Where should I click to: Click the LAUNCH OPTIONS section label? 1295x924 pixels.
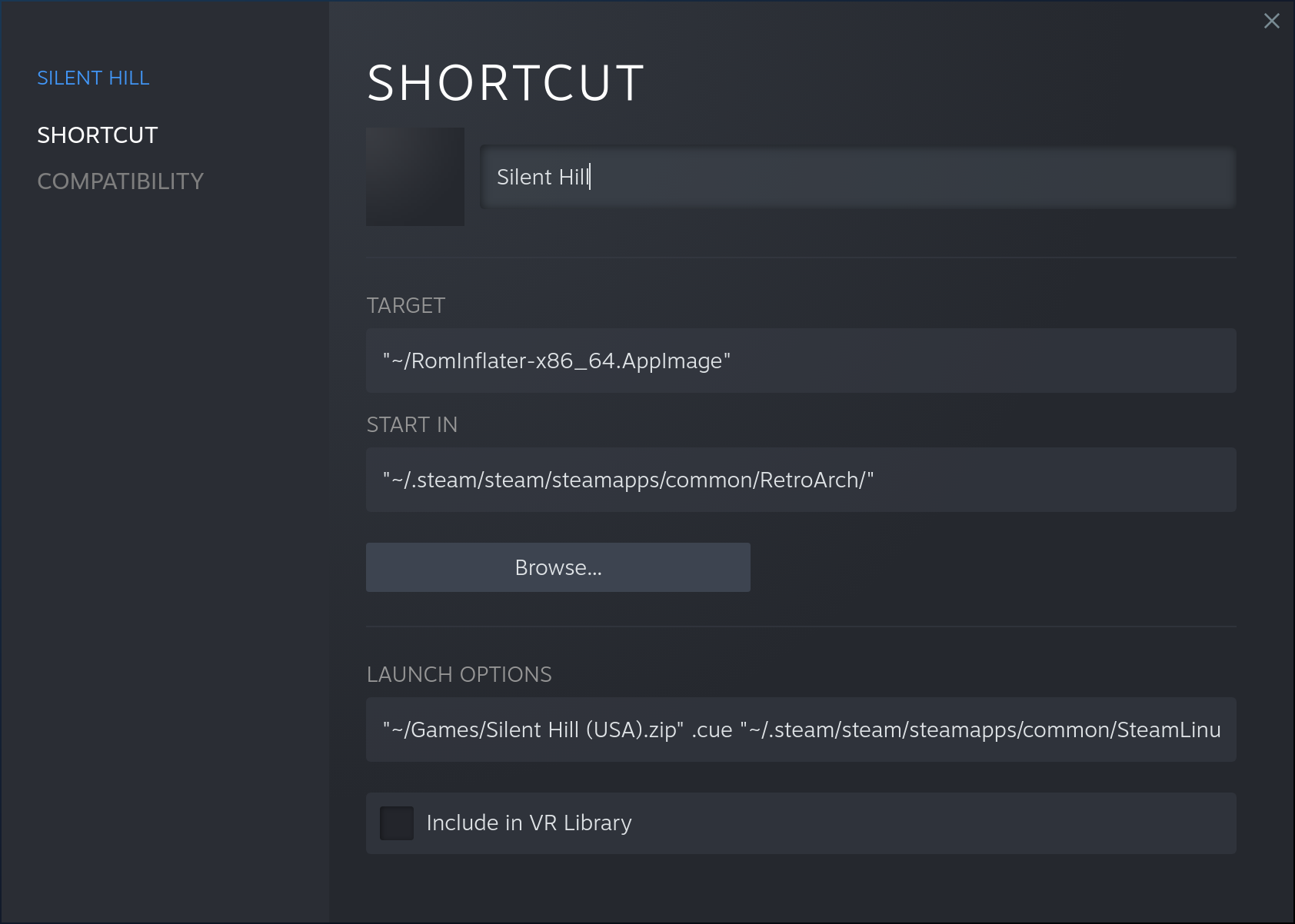(459, 675)
